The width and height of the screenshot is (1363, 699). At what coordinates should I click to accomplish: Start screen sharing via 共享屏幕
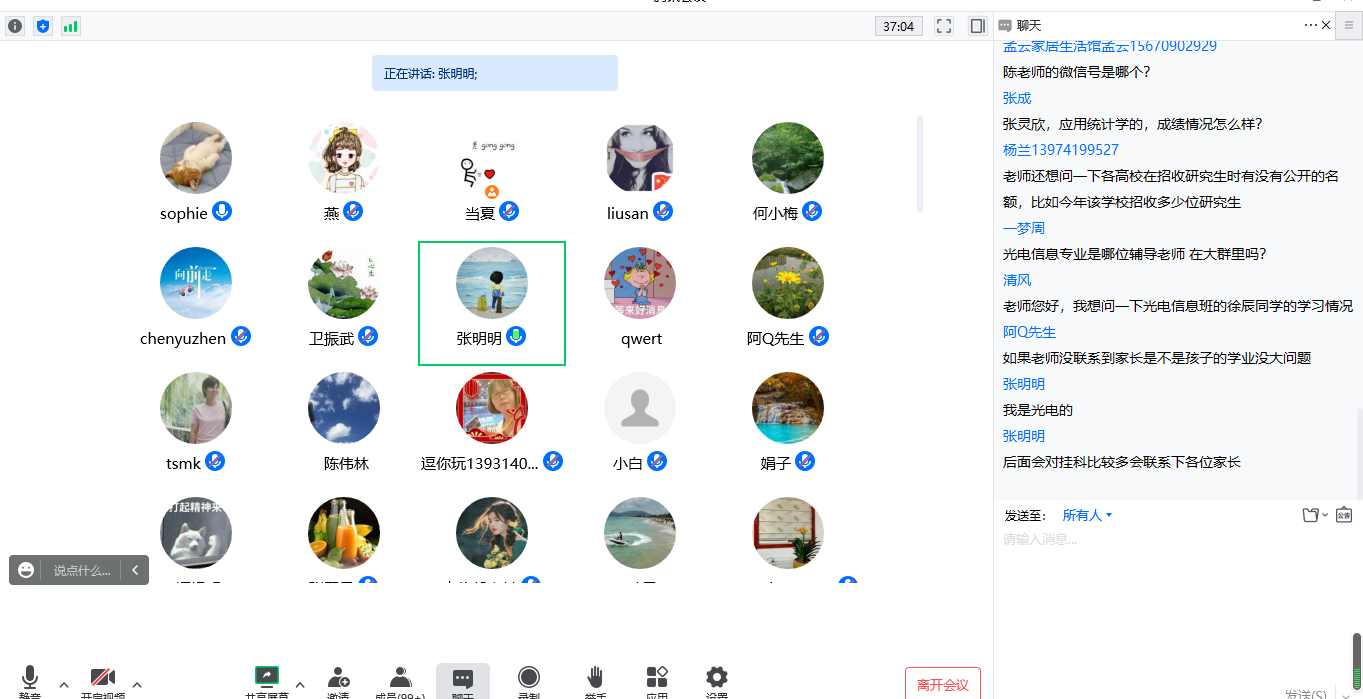pyautogui.click(x=266, y=678)
